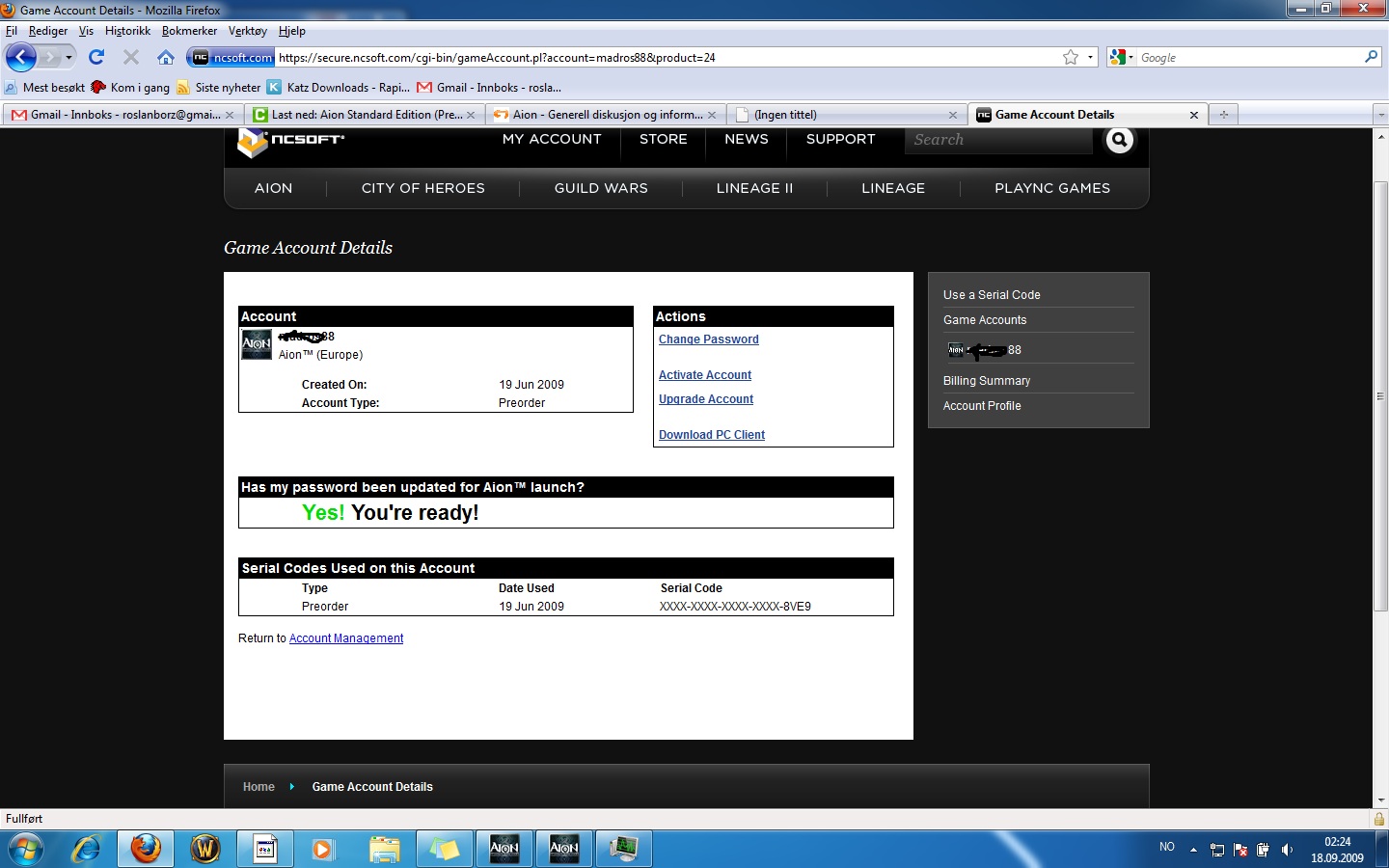The height and width of the screenshot is (868, 1389).
Task: Open Windows Explorer folder in taskbar
Action: pos(385,849)
